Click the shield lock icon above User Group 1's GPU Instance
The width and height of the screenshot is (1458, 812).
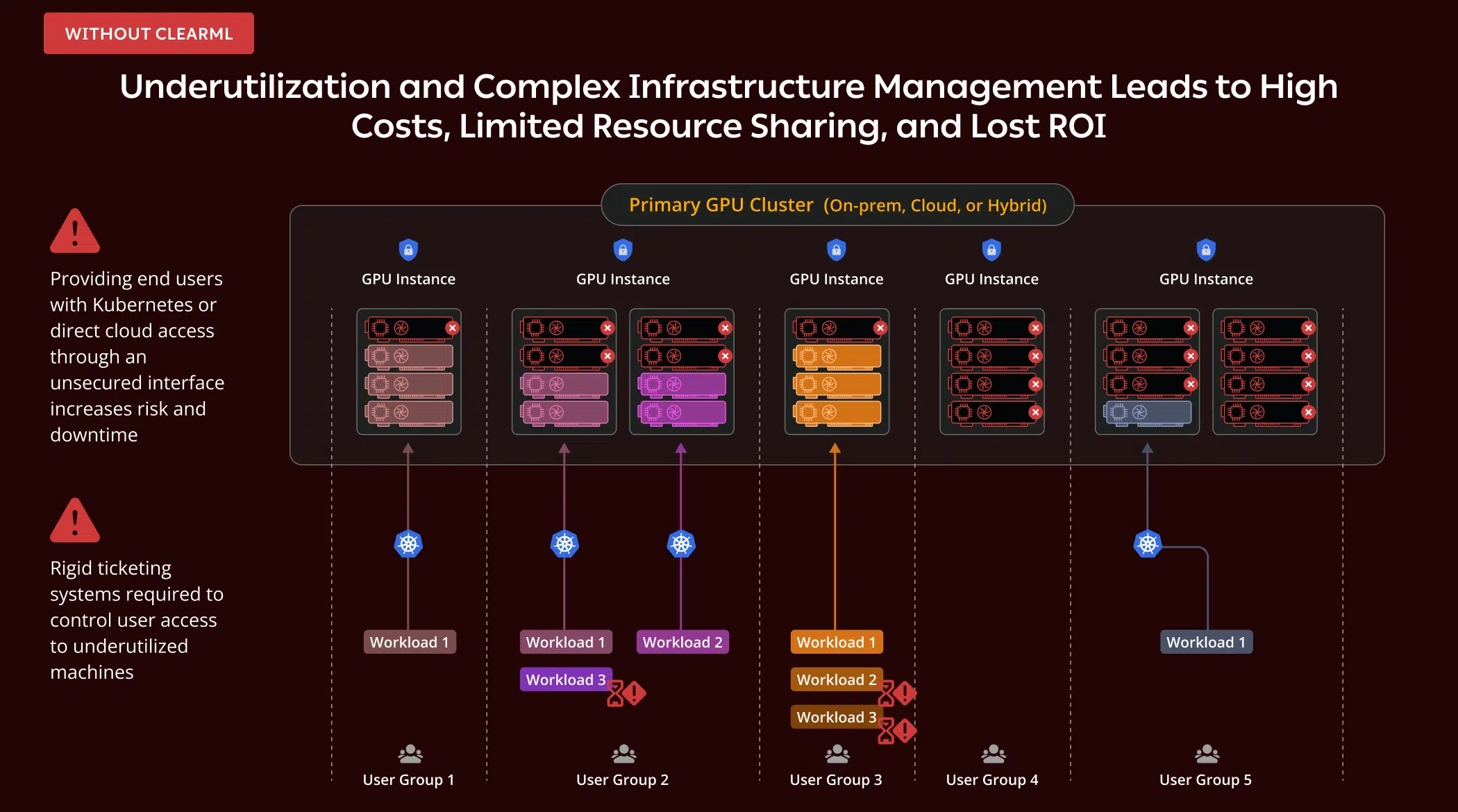pos(408,250)
